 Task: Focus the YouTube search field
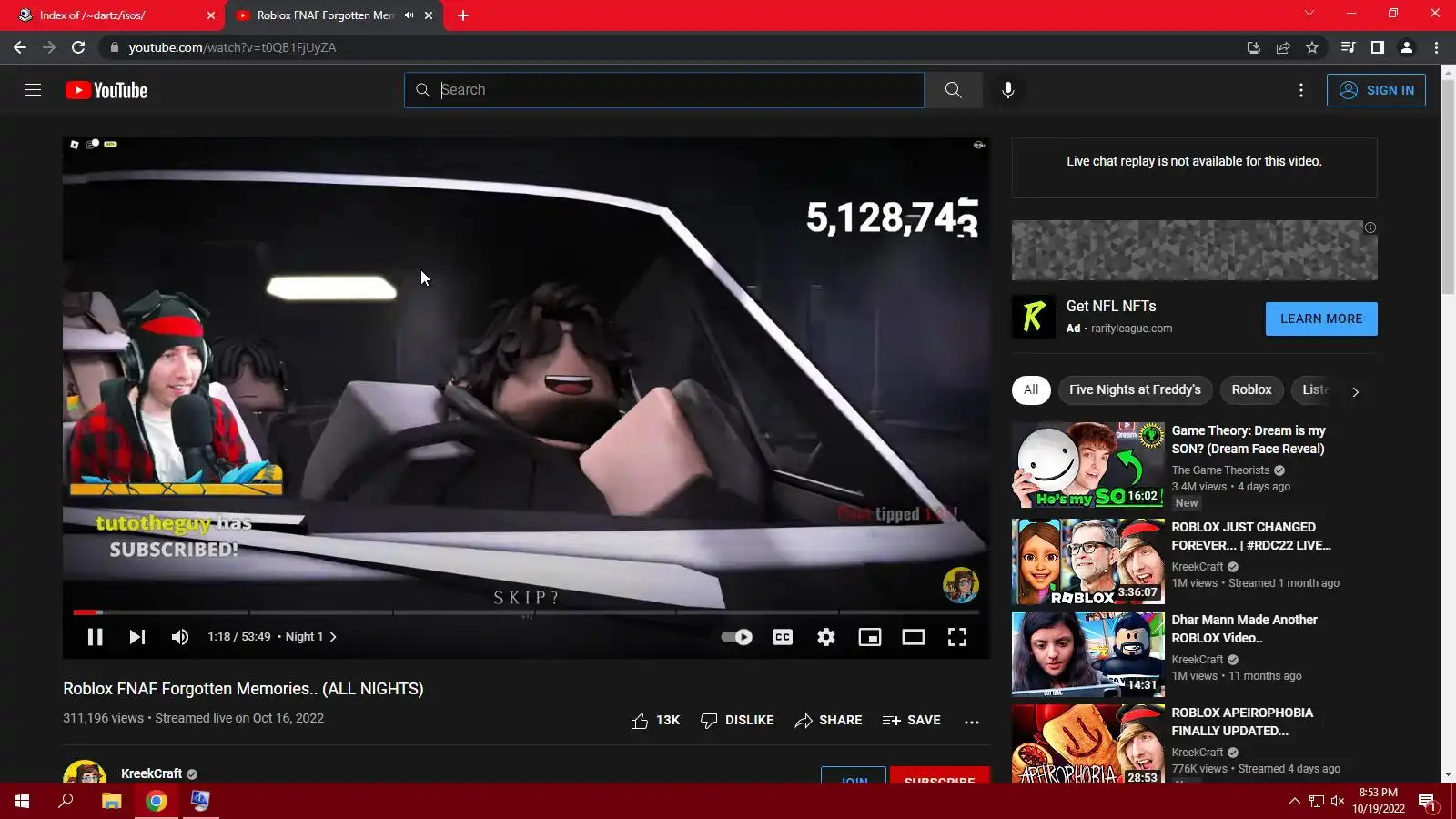click(x=664, y=90)
